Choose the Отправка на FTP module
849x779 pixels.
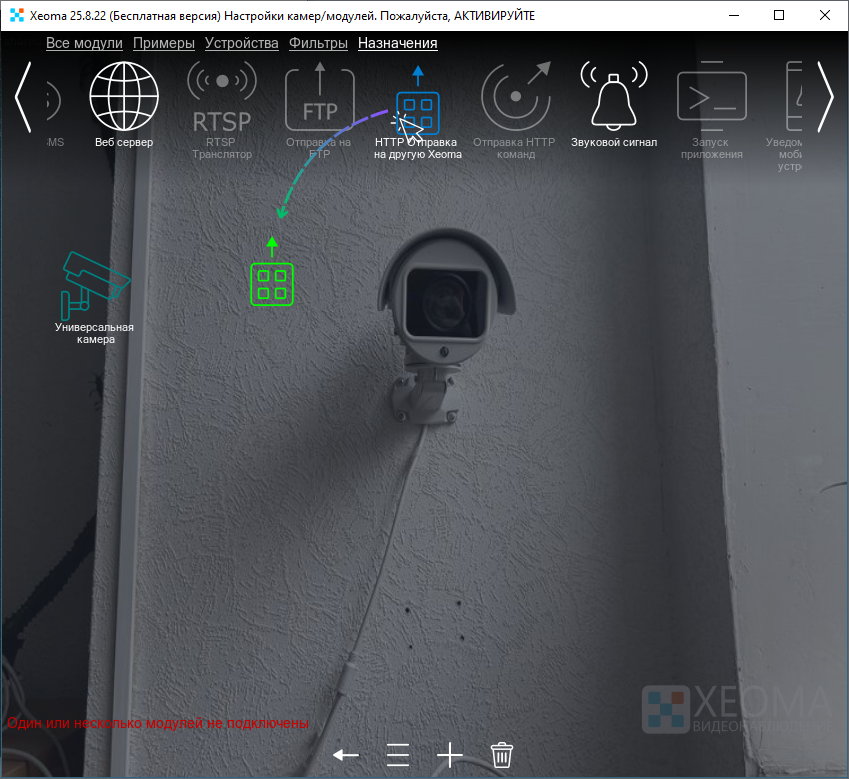coord(319,99)
